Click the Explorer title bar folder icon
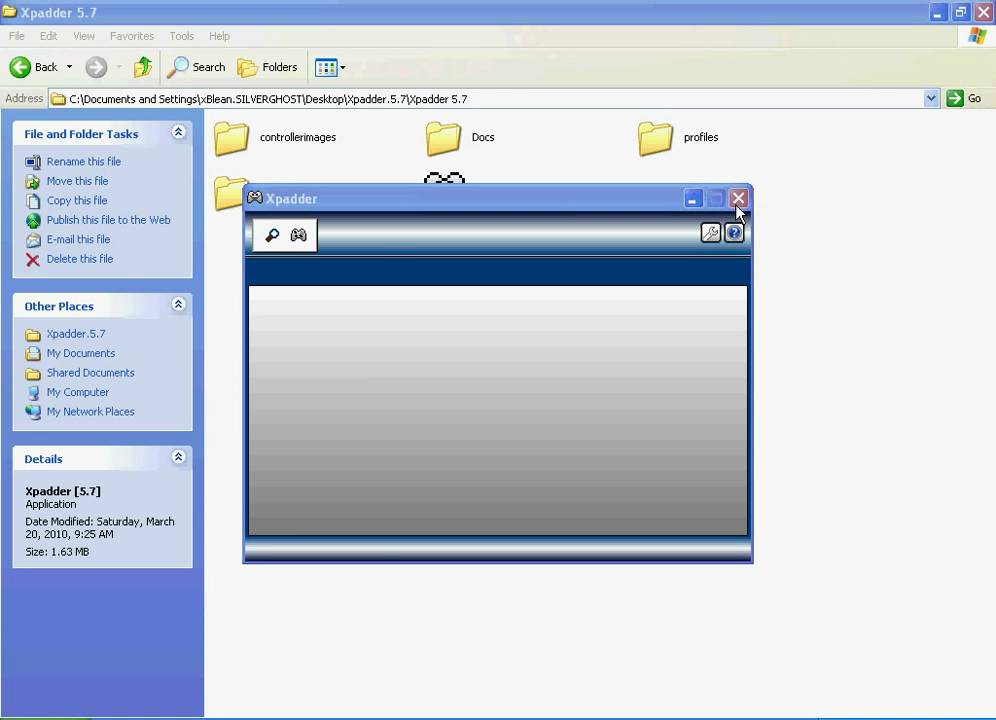The image size is (996, 720). pyautogui.click(x=9, y=11)
